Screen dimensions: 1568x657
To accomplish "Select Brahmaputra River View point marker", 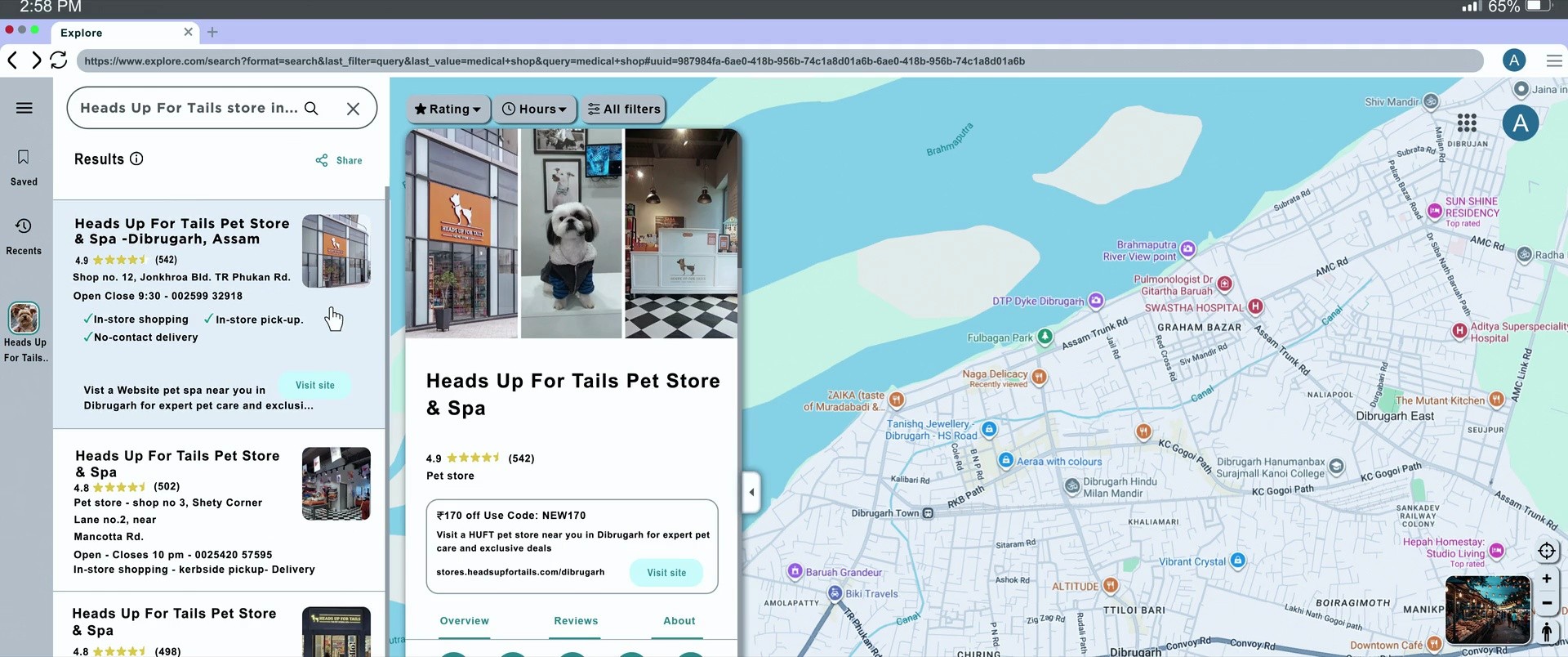I will pos(1188,248).
